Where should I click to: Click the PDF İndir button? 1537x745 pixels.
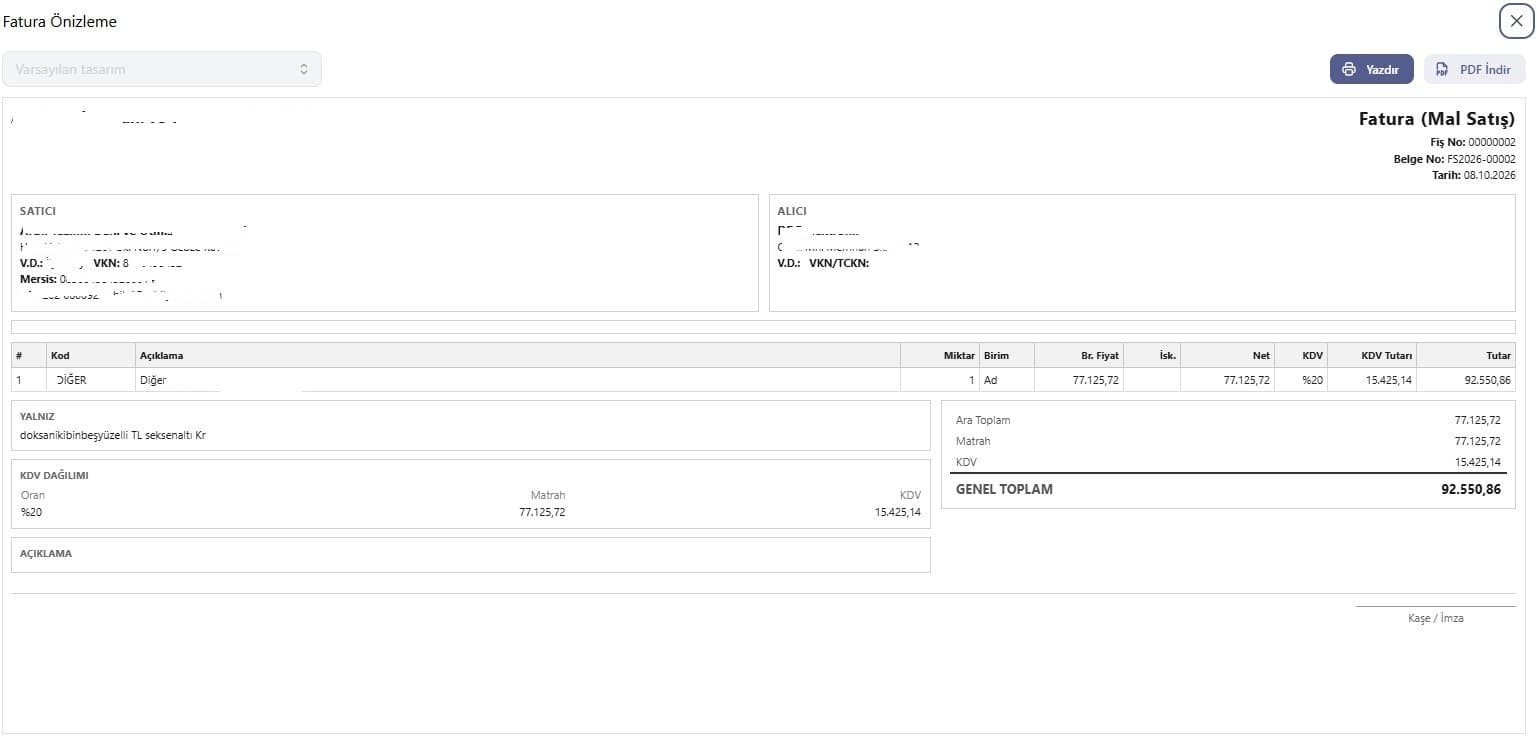1474,69
